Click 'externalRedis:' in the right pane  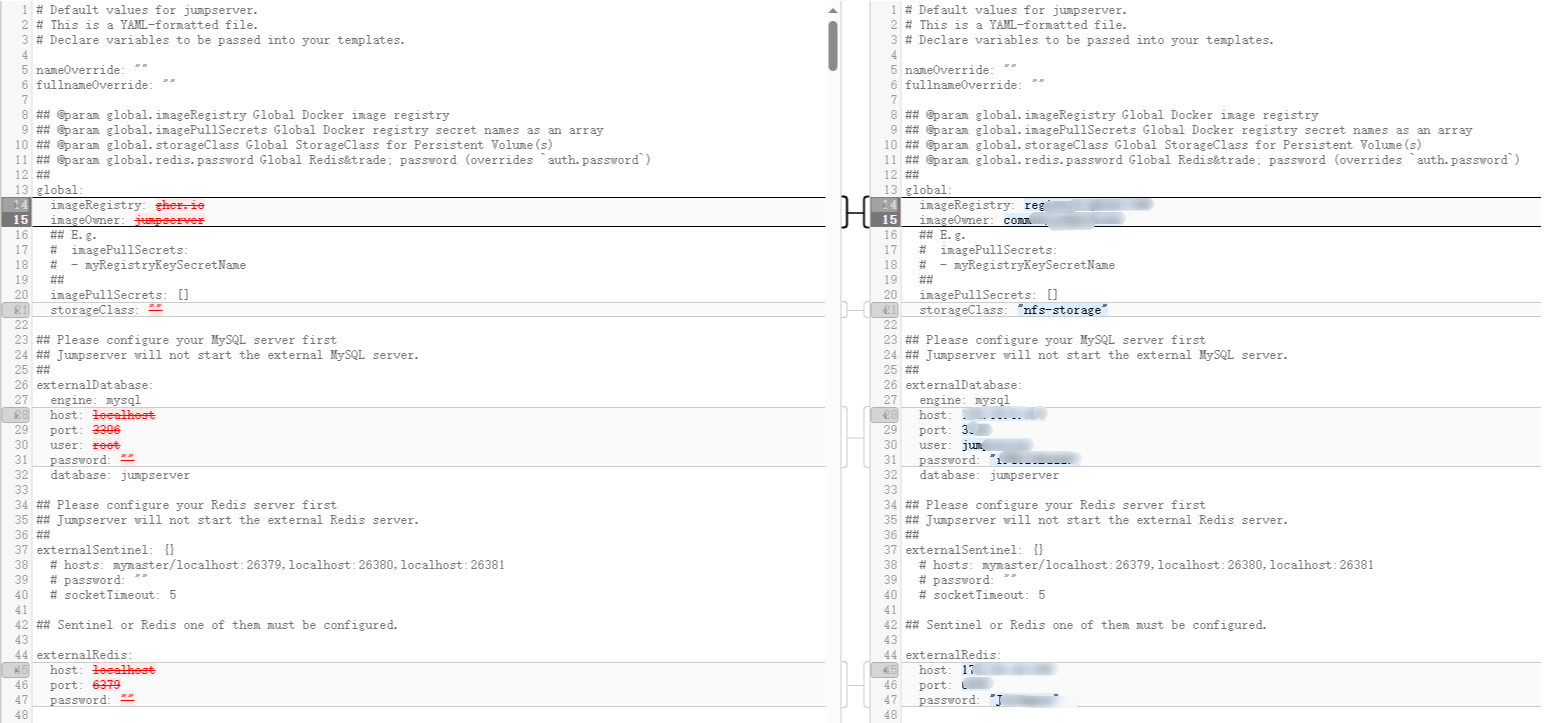[954, 655]
